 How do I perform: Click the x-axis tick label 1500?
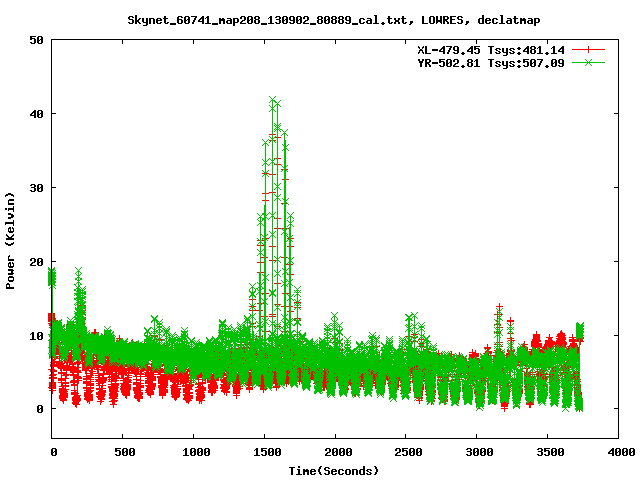[x=267, y=452]
